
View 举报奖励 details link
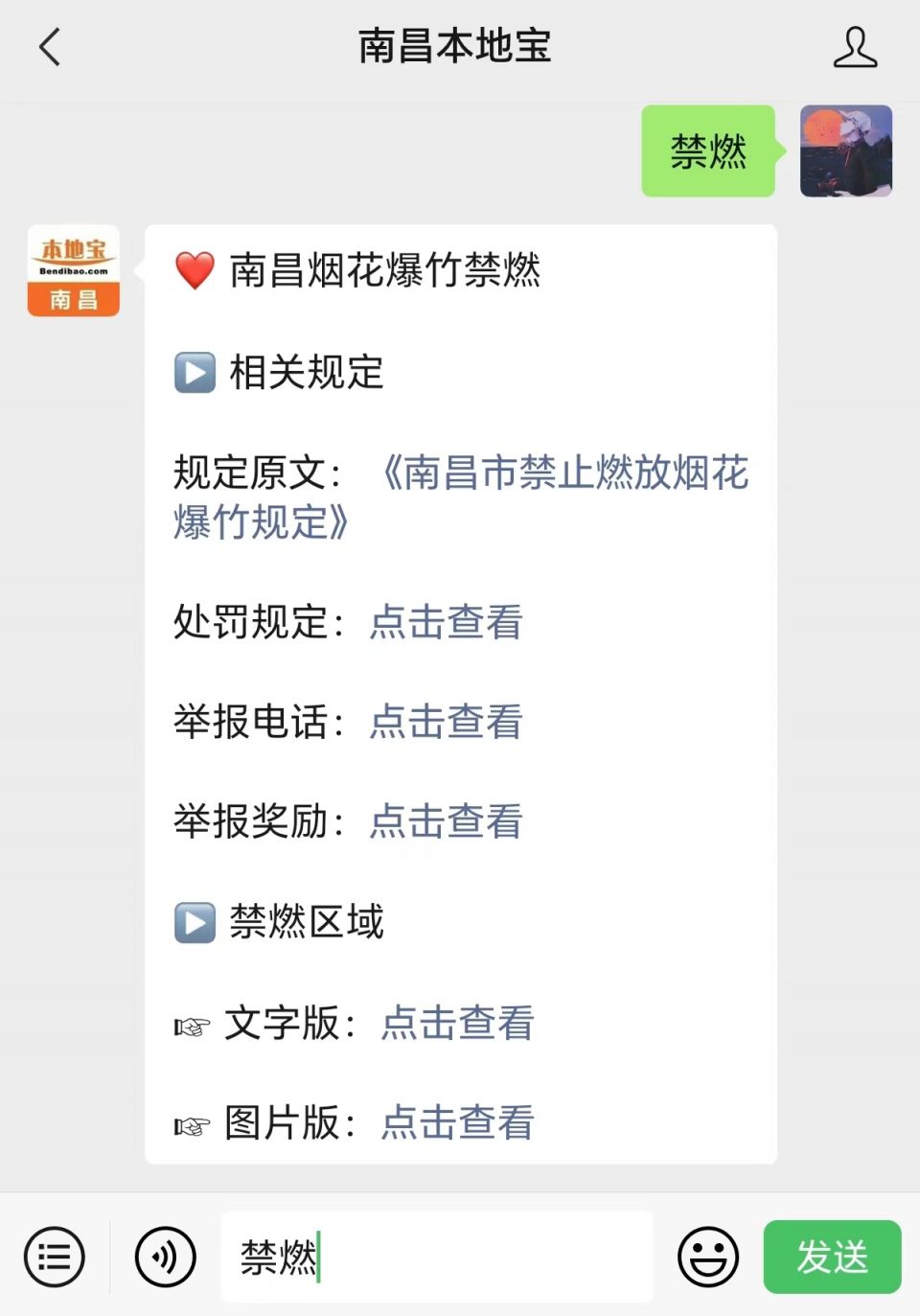[x=447, y=821]
